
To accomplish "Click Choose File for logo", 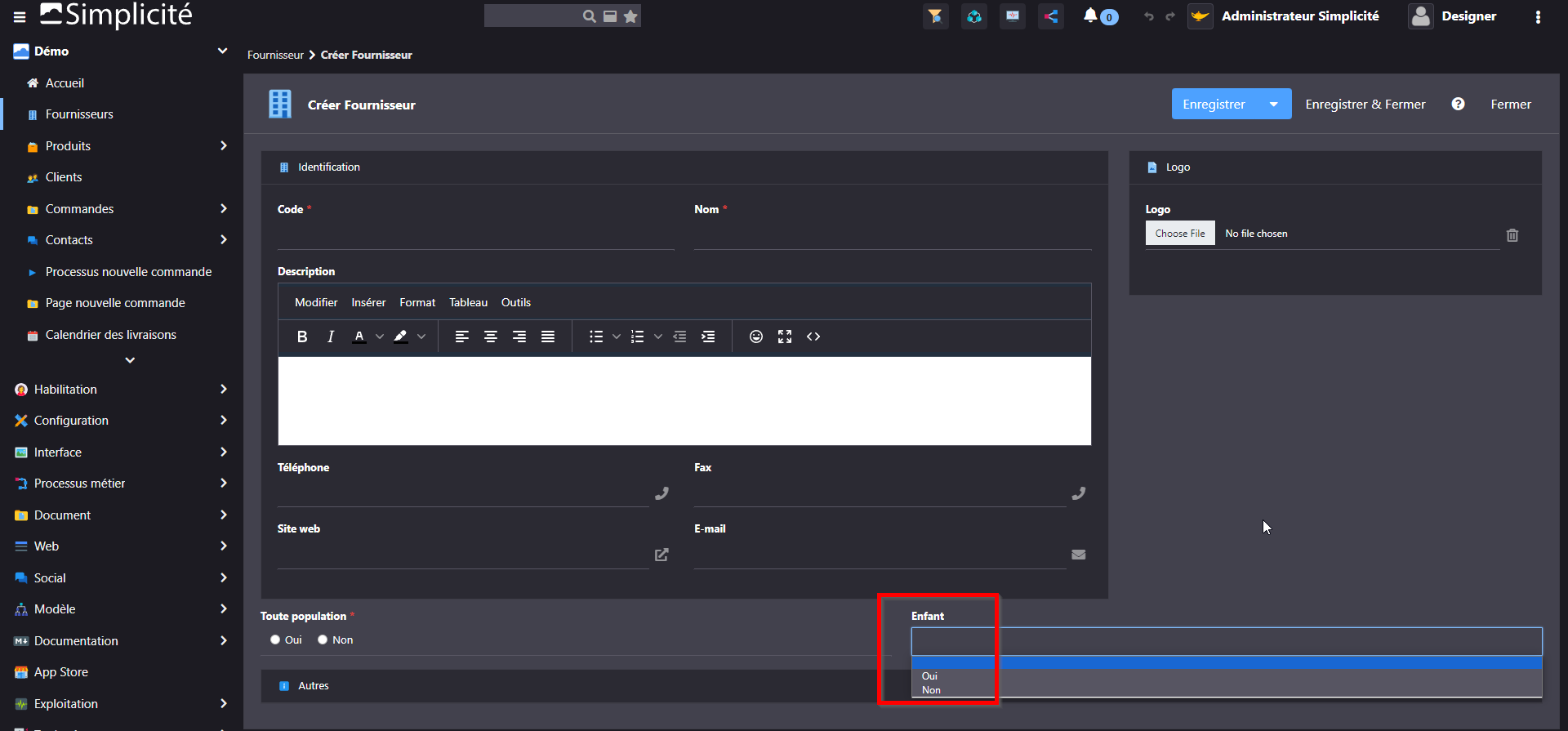I will [1180, 234].
